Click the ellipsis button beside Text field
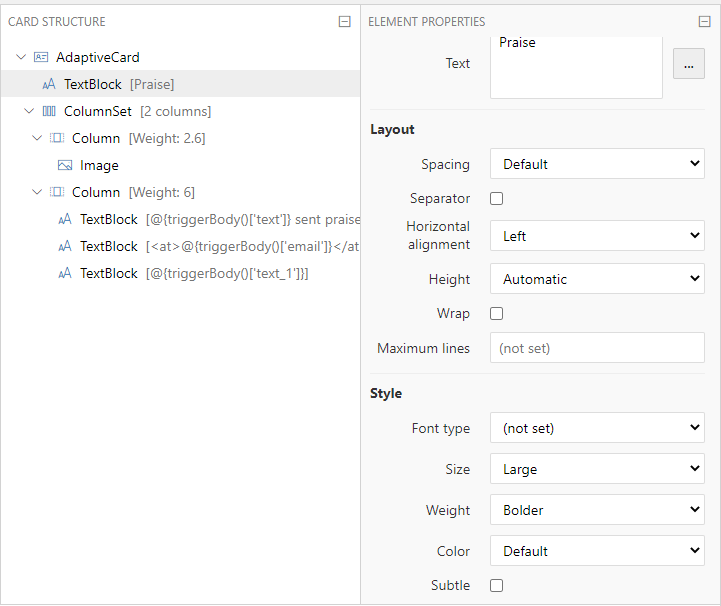The height and width of the screenshot is (606, 721). coord(688,64)
